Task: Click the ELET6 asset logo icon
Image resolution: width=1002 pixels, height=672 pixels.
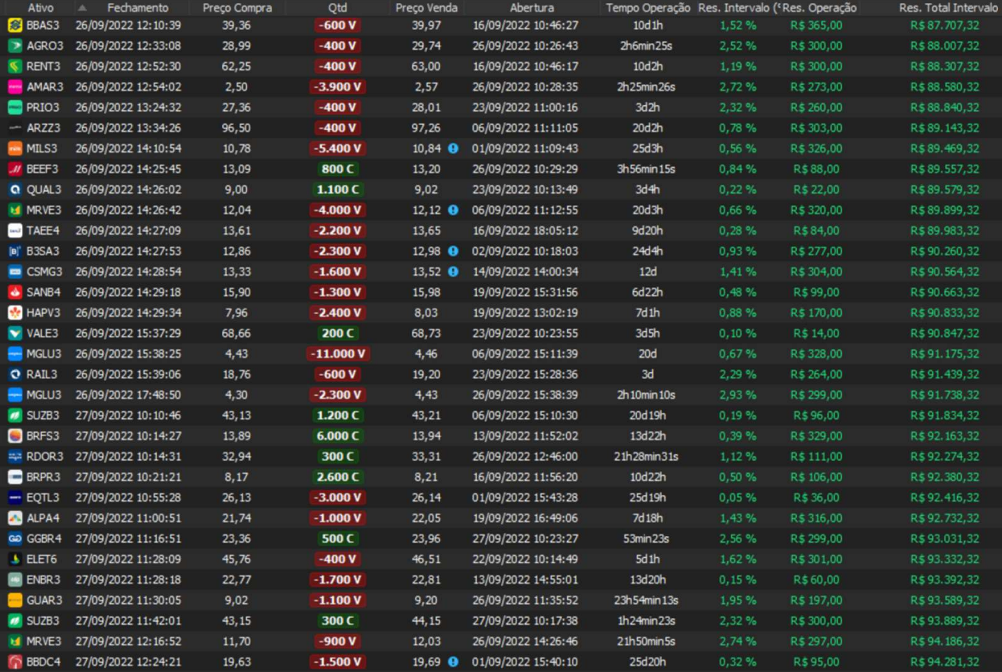Action: pos(15,559)
